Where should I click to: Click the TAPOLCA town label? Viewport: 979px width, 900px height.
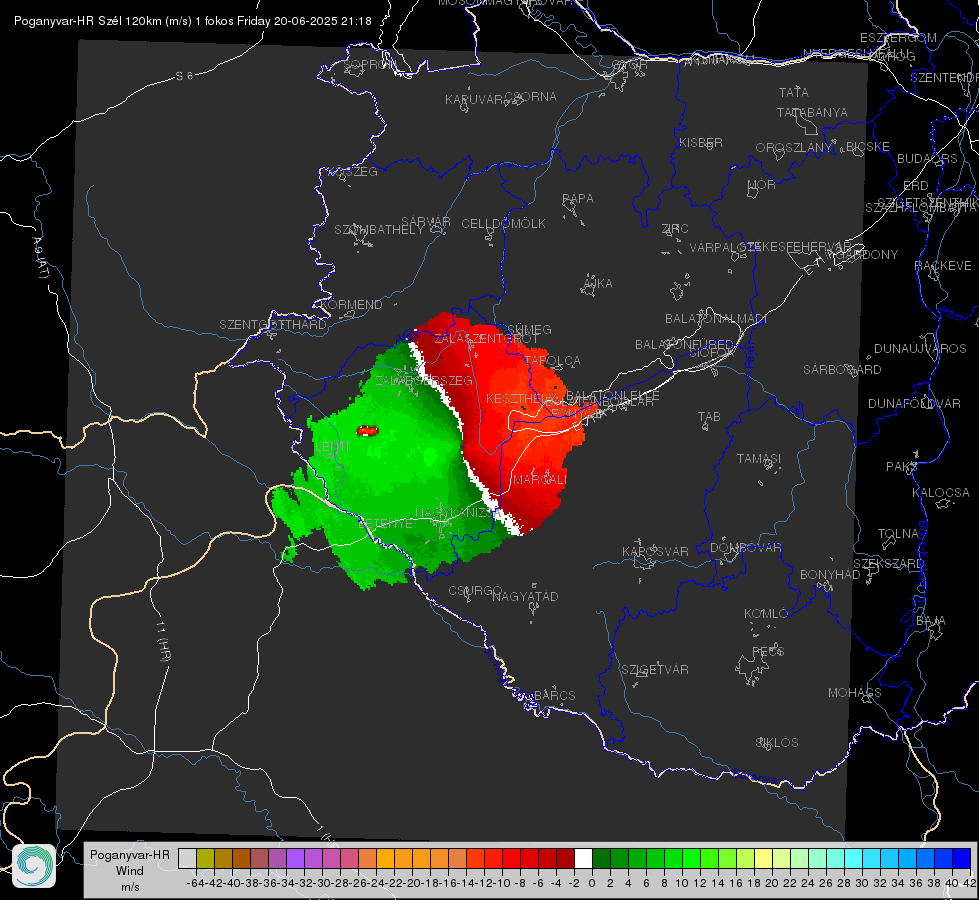(x=552, y=361)
